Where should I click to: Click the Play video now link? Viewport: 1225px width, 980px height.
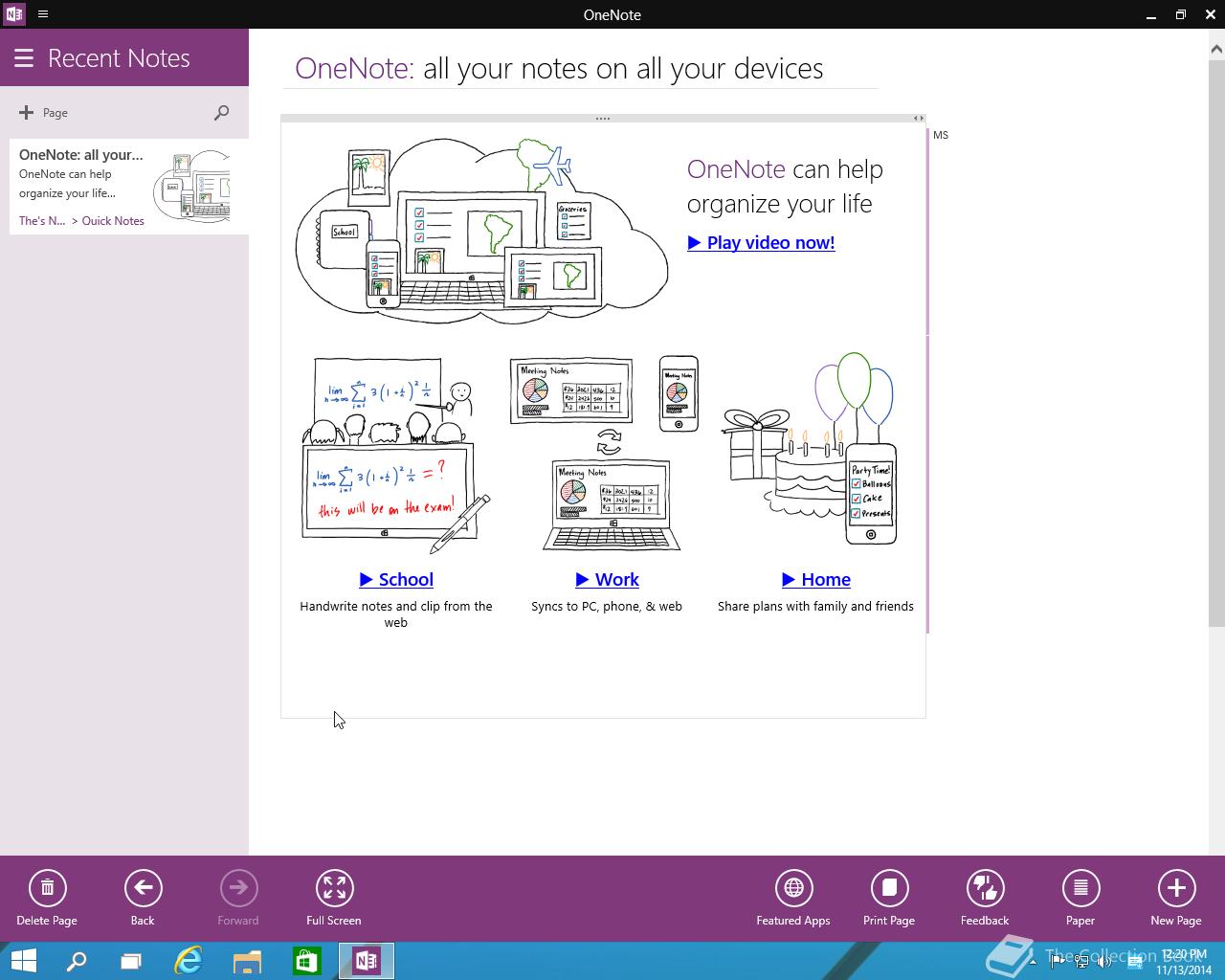761,242
